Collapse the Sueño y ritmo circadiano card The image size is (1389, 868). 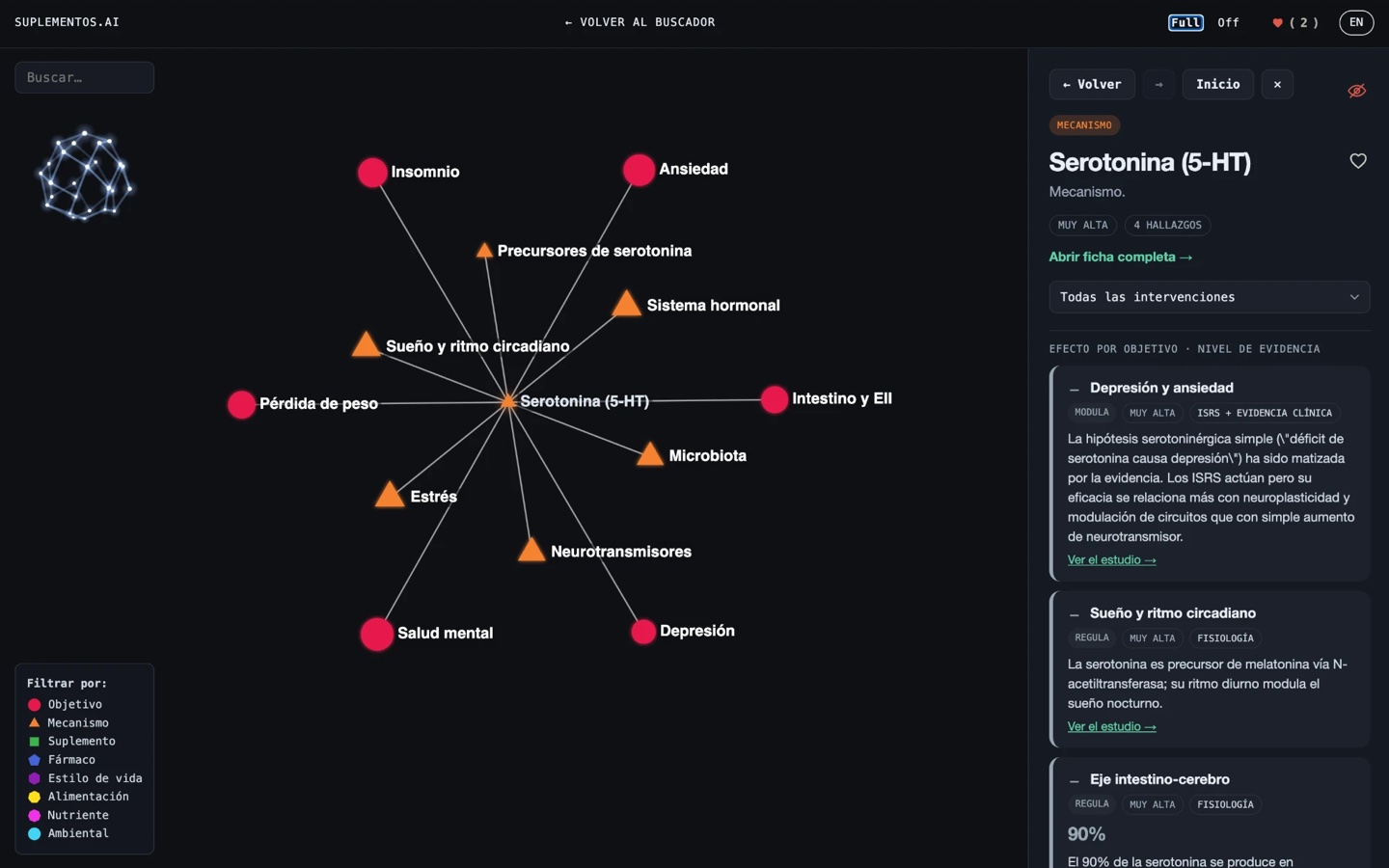[x=1074, y=614]
